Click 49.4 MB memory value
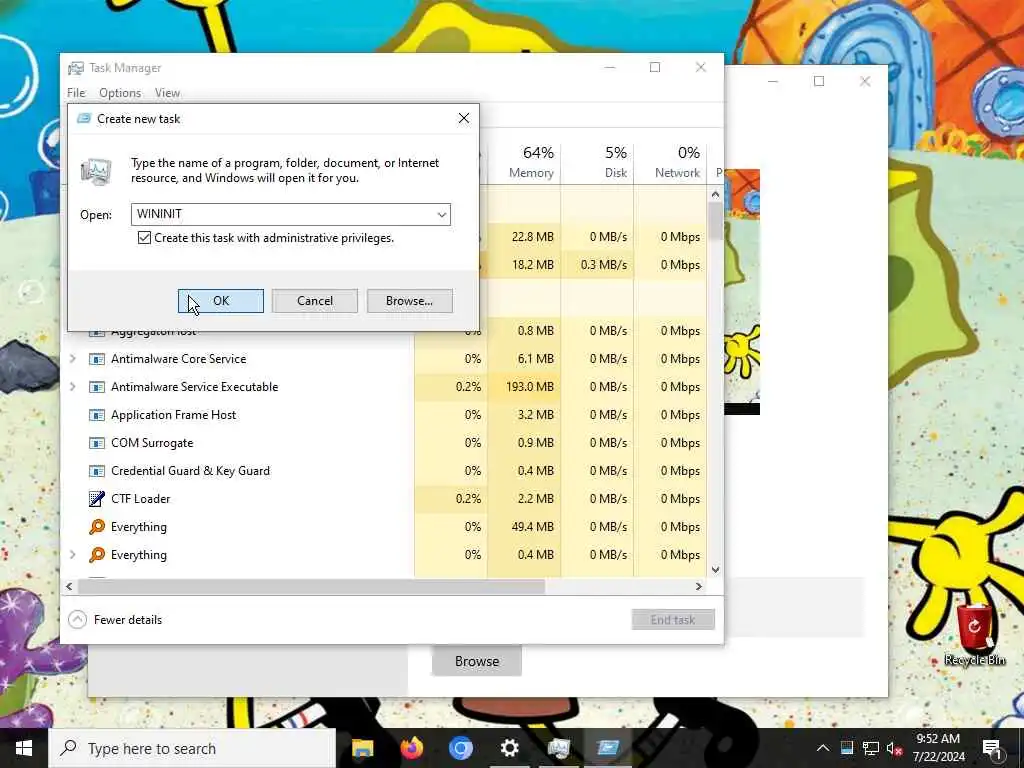The height and width of the screenshot is (768, 1024). (x=533, y=526)
